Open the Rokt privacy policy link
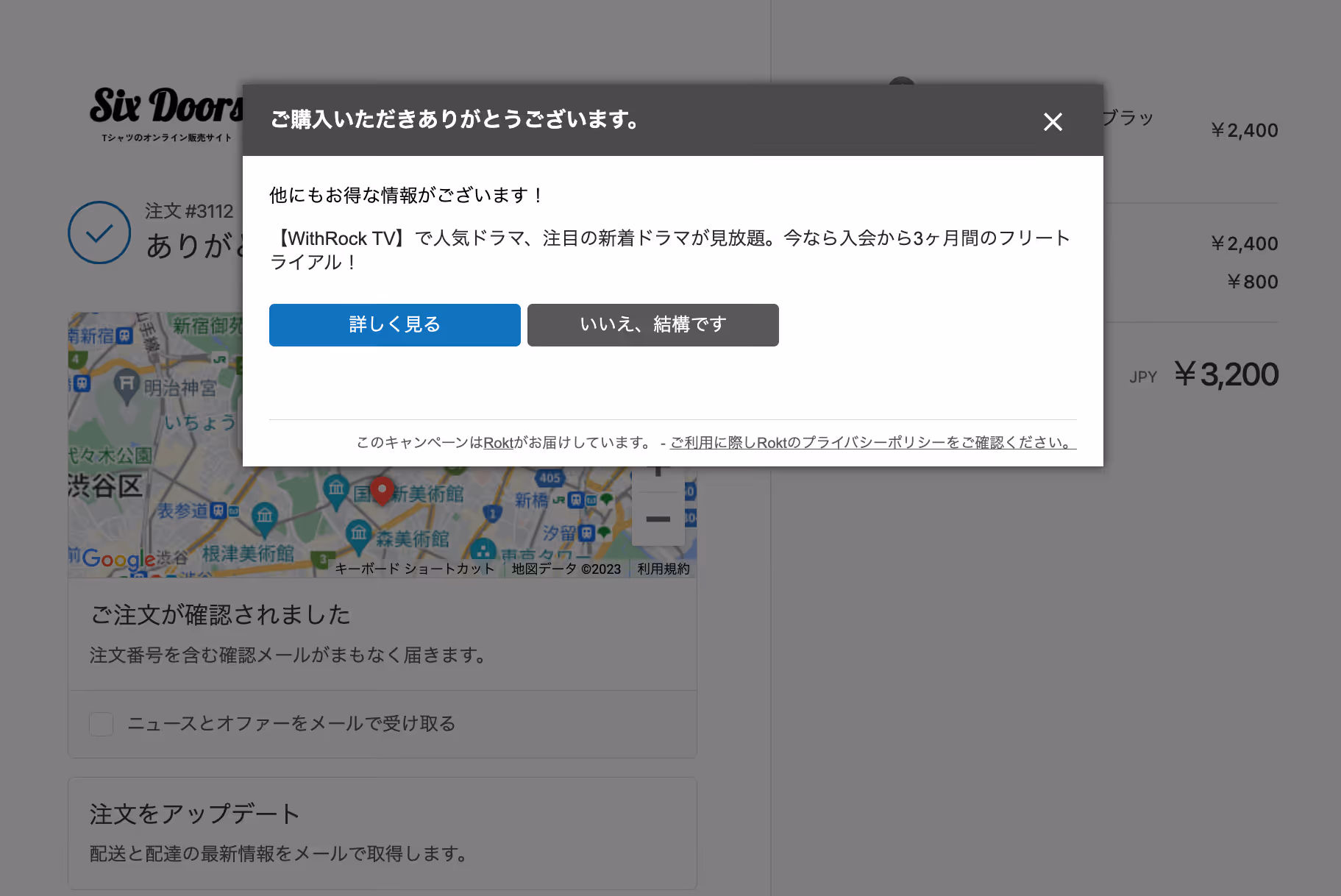 pos(873,443)
